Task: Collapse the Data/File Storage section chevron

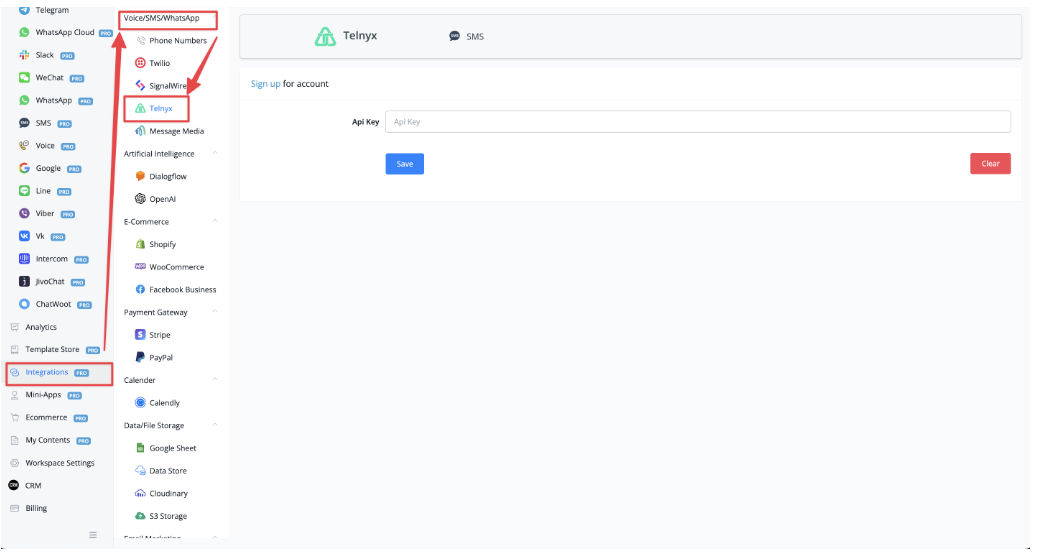Action: (215, 424)
